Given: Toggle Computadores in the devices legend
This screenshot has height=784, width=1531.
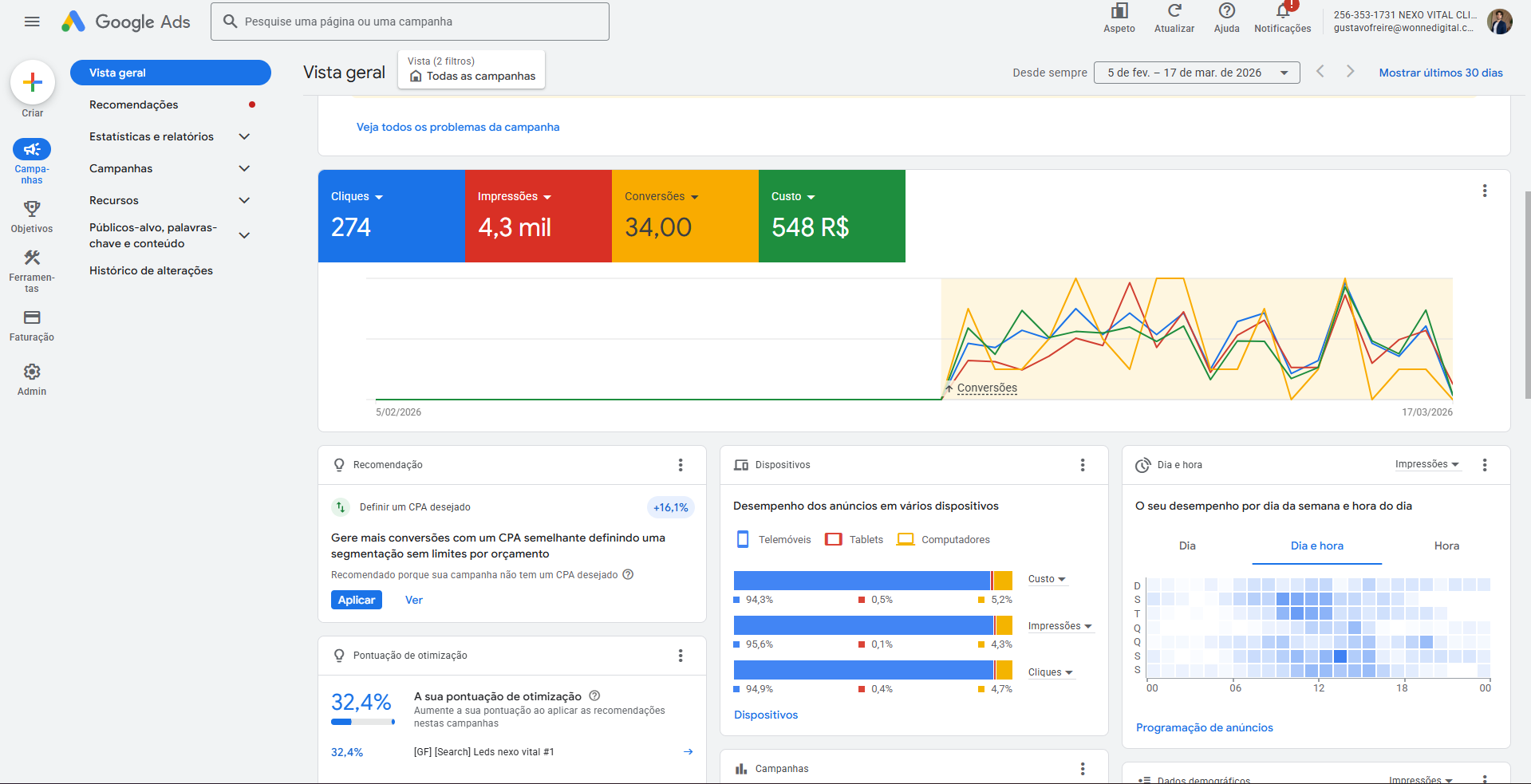Looking at the screenshot, I should pos(943,539).
